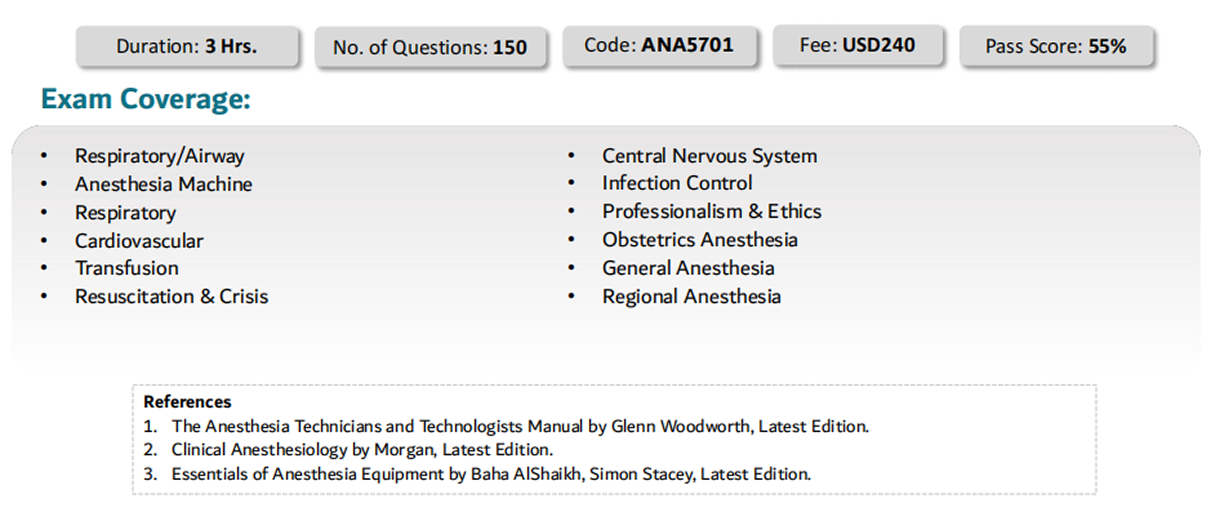Click Professionalism & Ethics item
Screen dimensions: 1210x512
coord(712,211)
